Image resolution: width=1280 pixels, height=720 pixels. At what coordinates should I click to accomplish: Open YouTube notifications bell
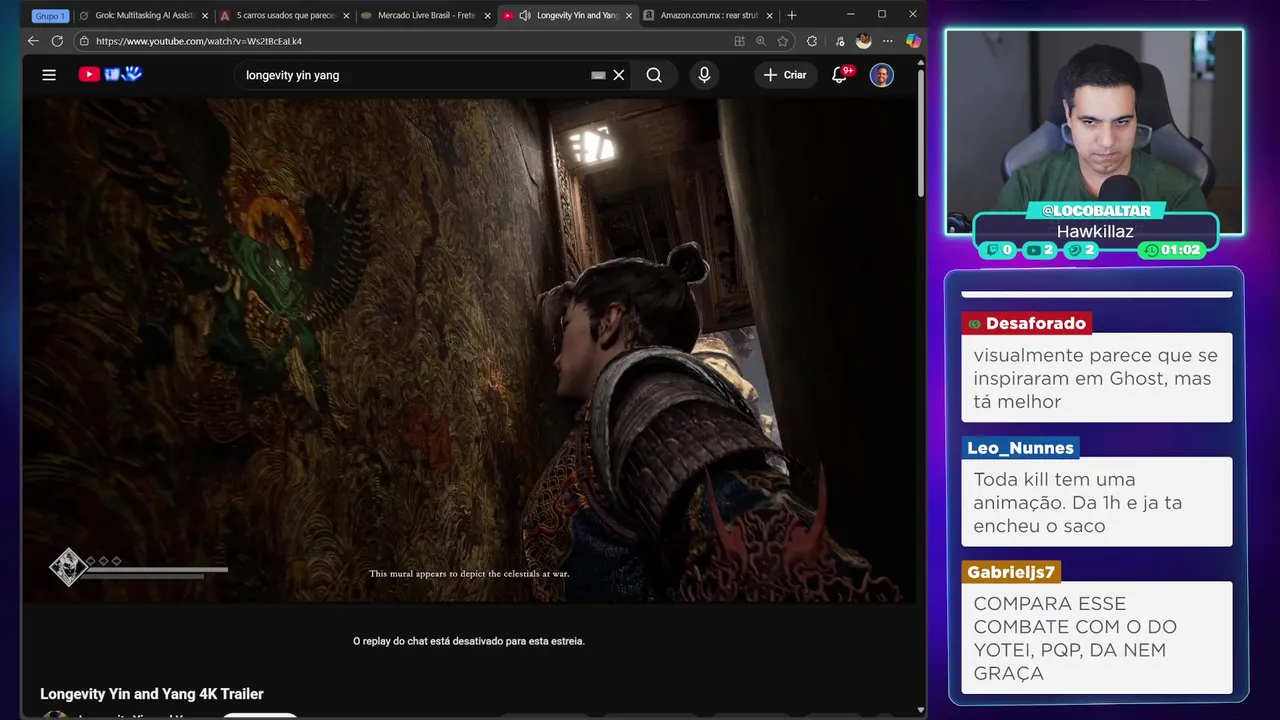click(840, 75)
